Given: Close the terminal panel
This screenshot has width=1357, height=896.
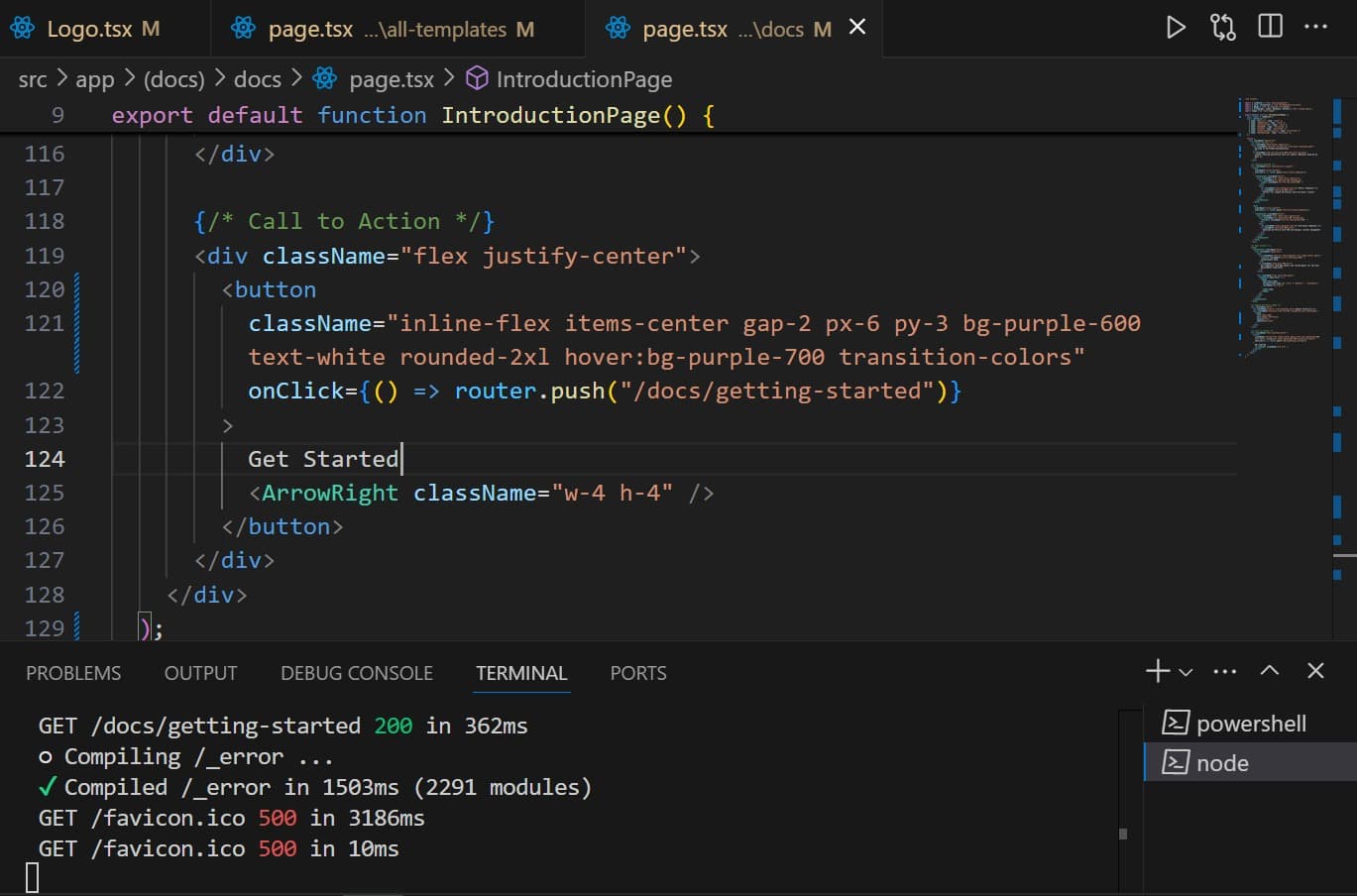Looking at the screenshot, I should coord(1315,671).
